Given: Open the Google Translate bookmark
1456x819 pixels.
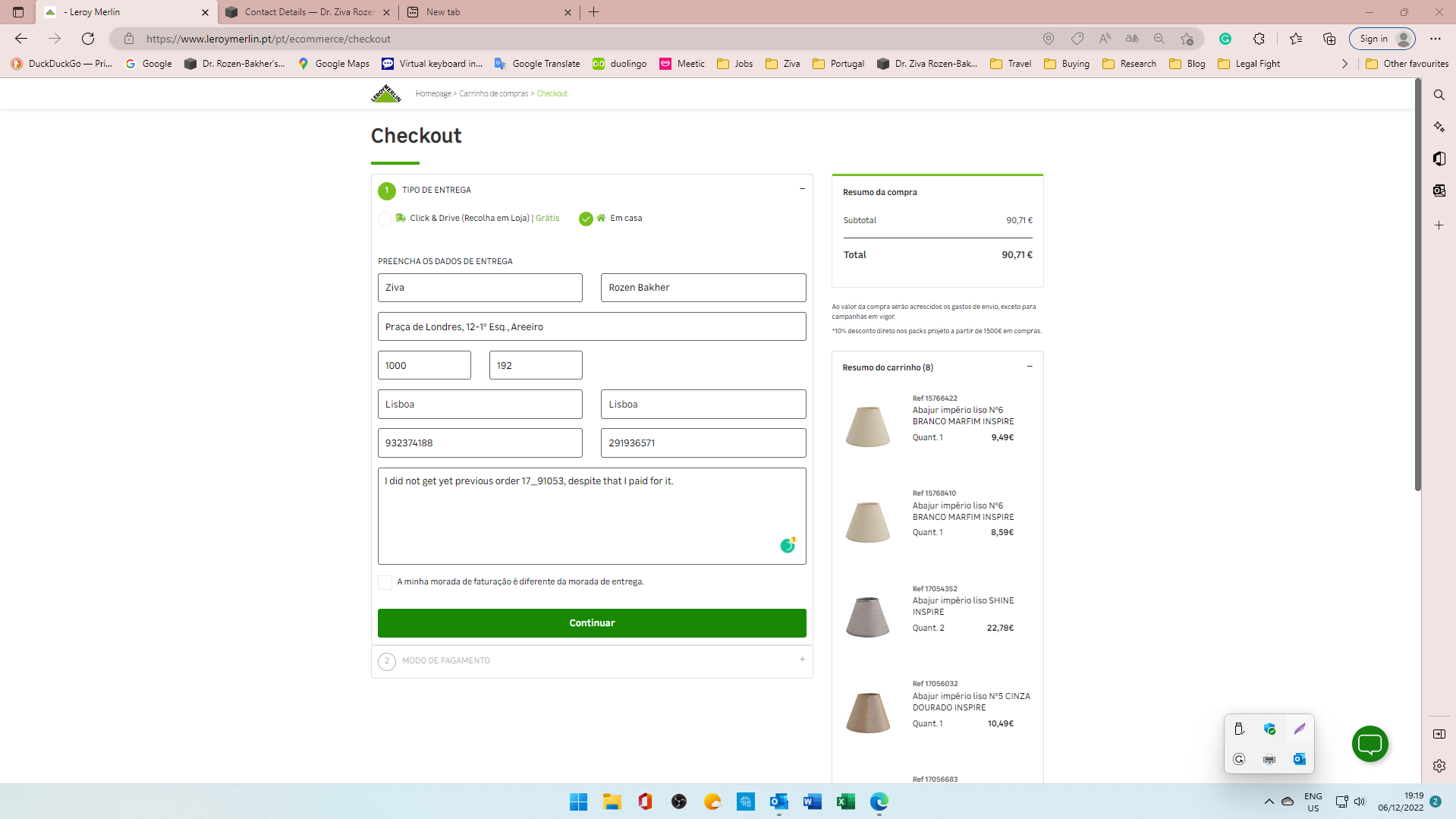Looking at the screenshot, I should 537,64.
